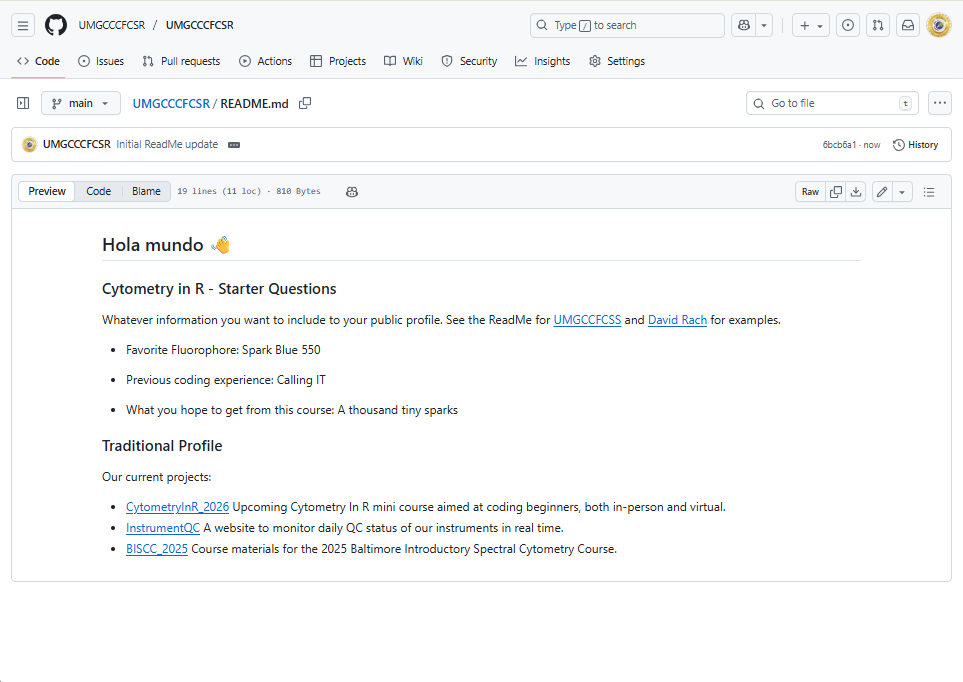Edit the file with pencil icon
The width and height of the screenshot is (963, 682).
(882, 191)
